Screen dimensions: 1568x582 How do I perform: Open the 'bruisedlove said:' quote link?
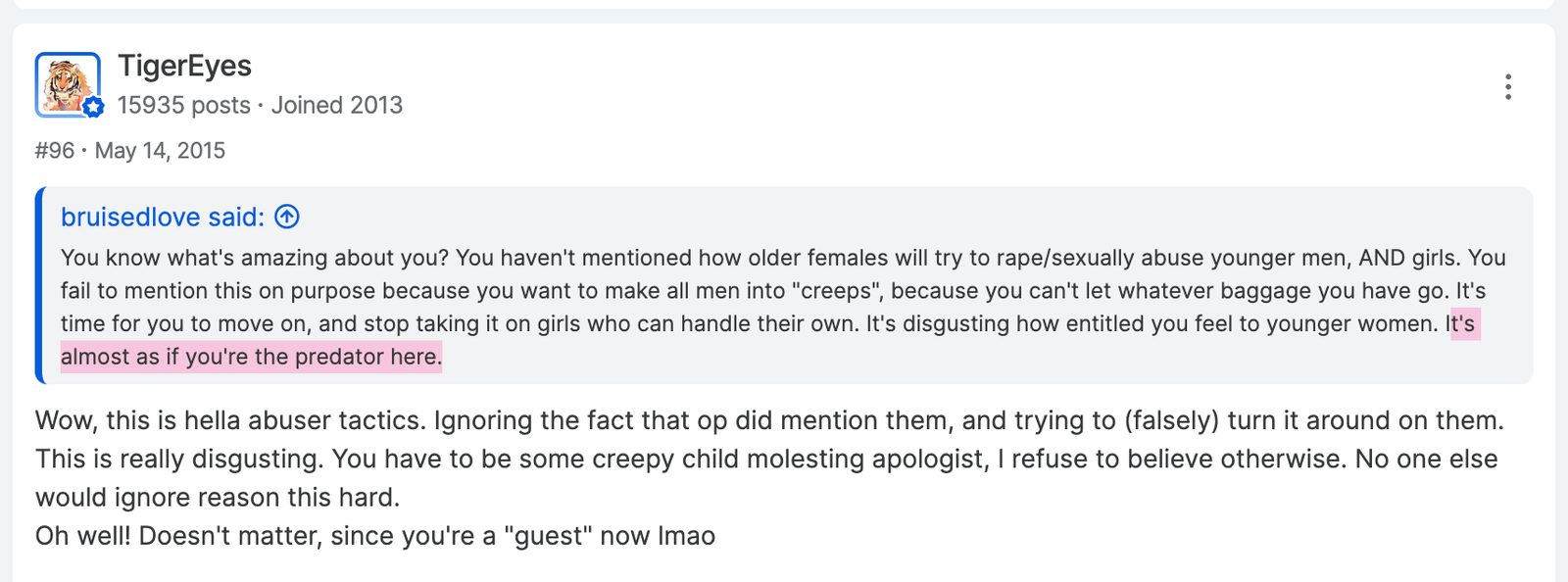click(x=163, y=217)
